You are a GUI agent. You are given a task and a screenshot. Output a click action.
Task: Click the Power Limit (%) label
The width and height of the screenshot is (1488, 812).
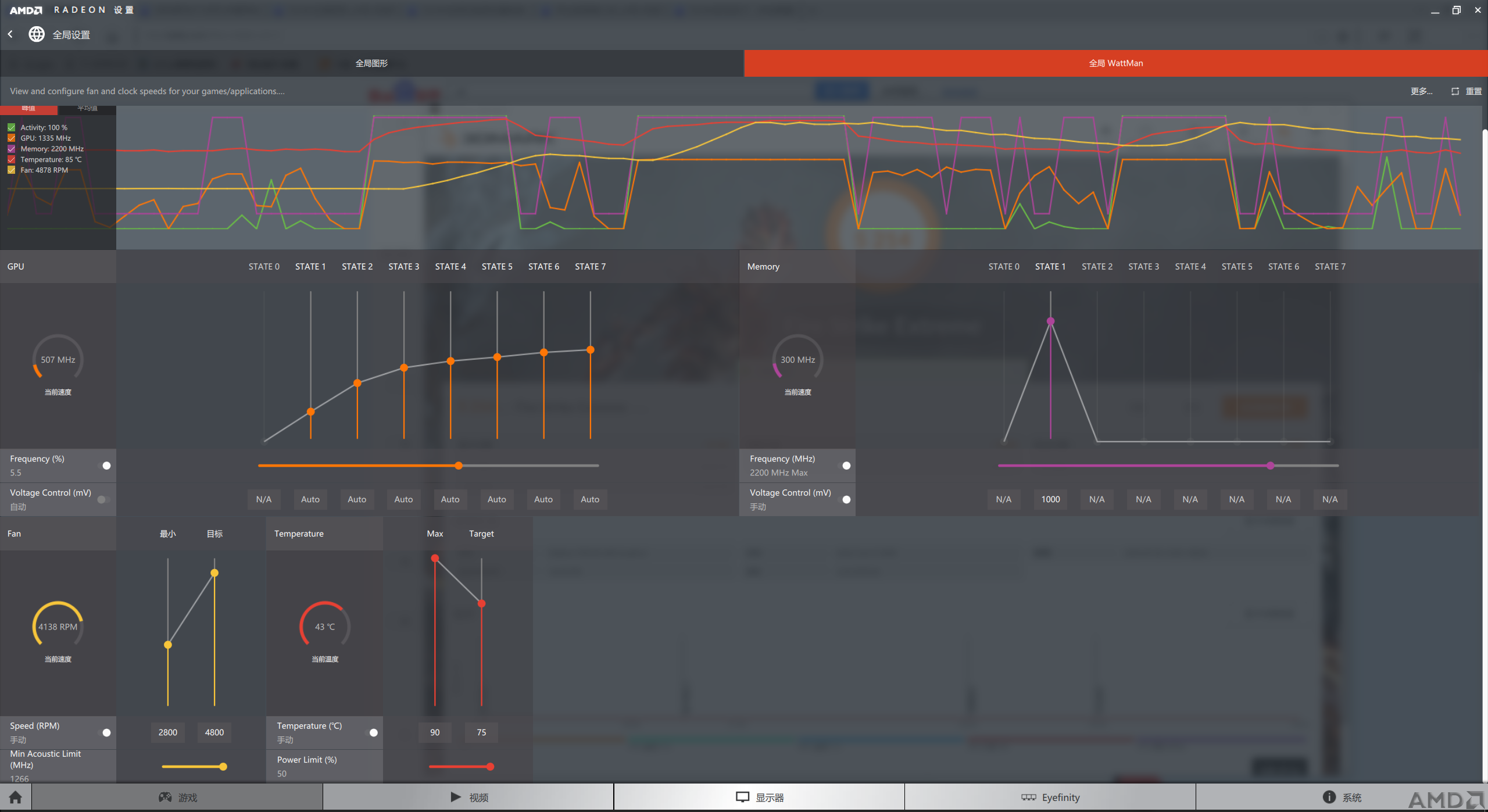307,760
